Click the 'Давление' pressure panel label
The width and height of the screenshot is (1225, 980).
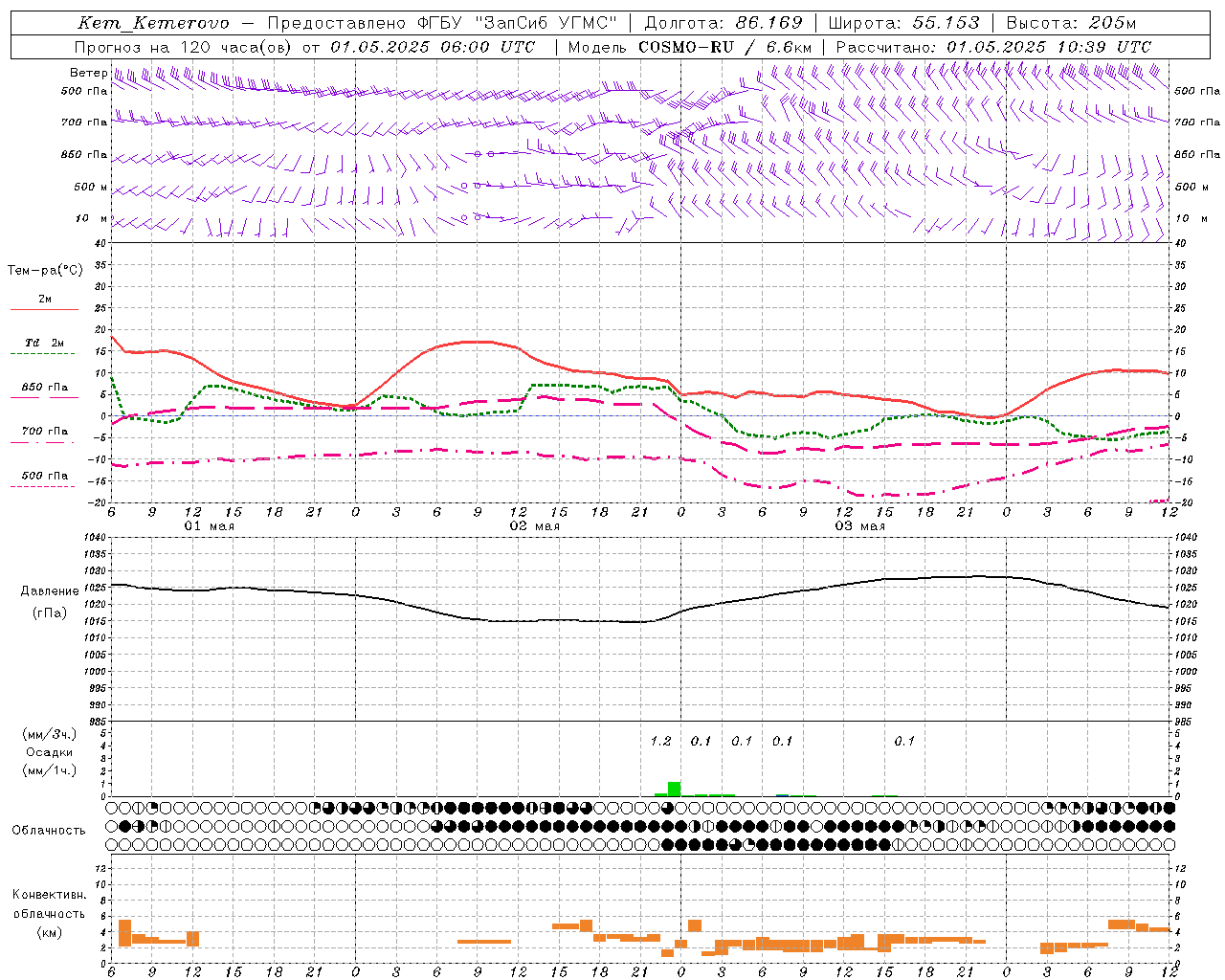pyautogui.click(x=50, y=591)
